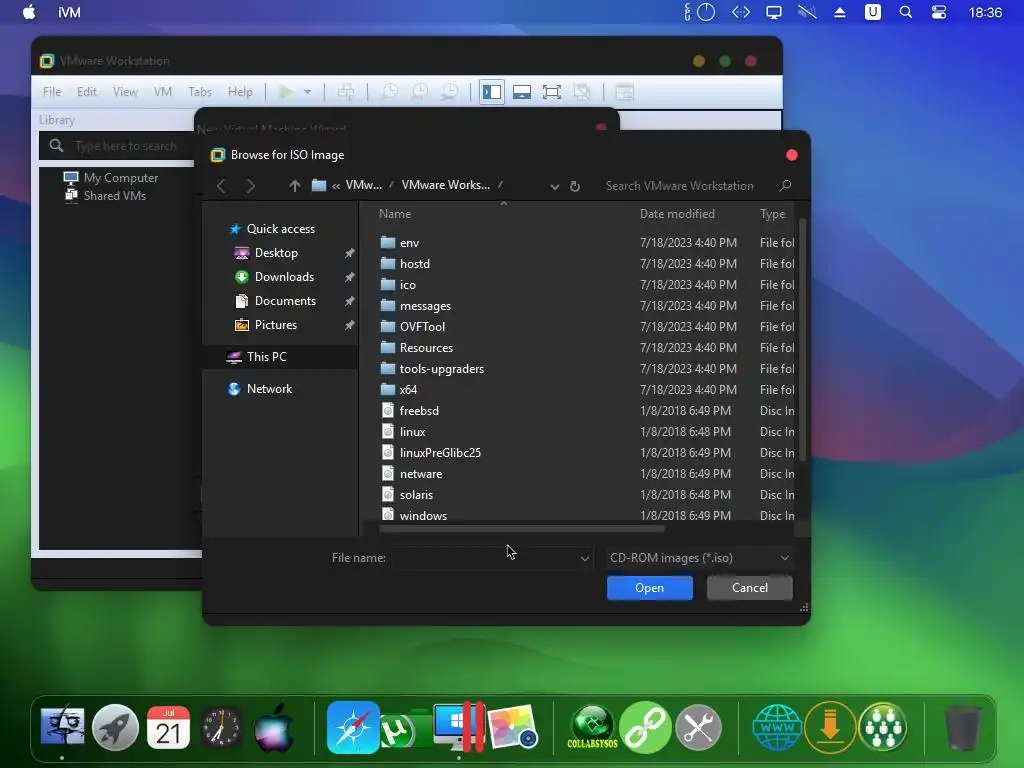Click the Show library sidebar toolbar icon

click(x=492, y=92)
